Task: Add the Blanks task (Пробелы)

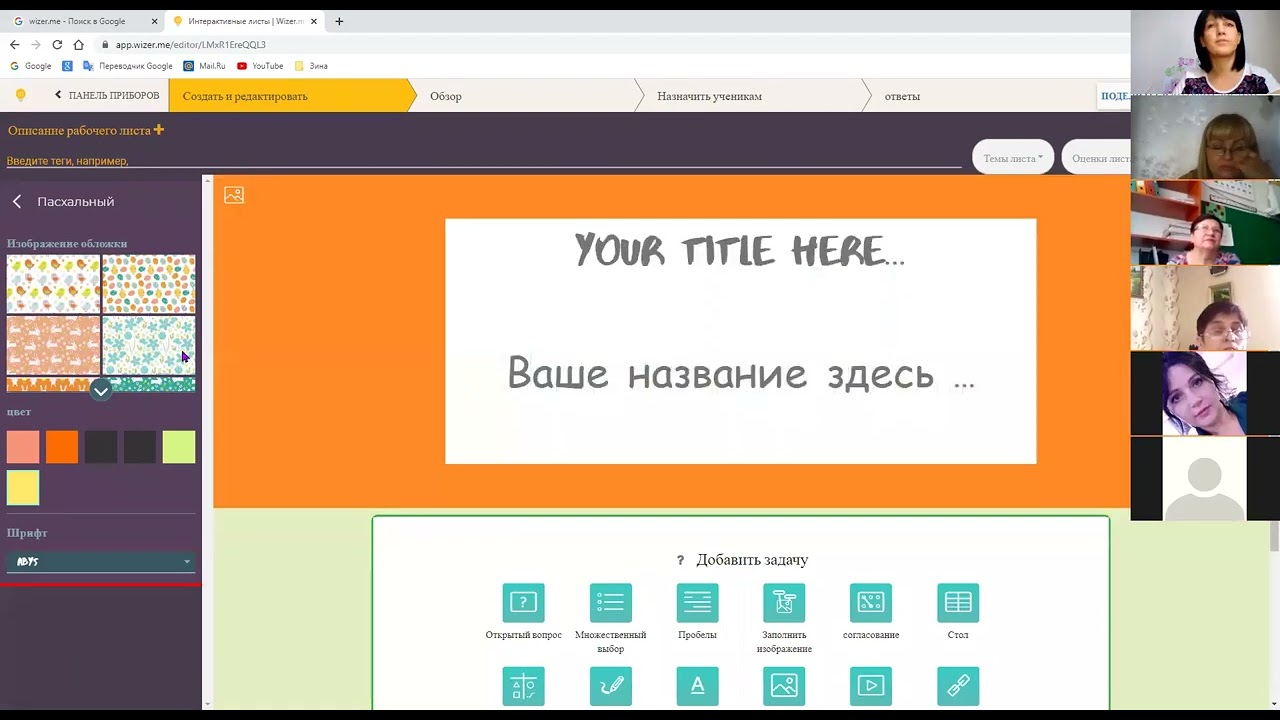Action: [697, 602]
